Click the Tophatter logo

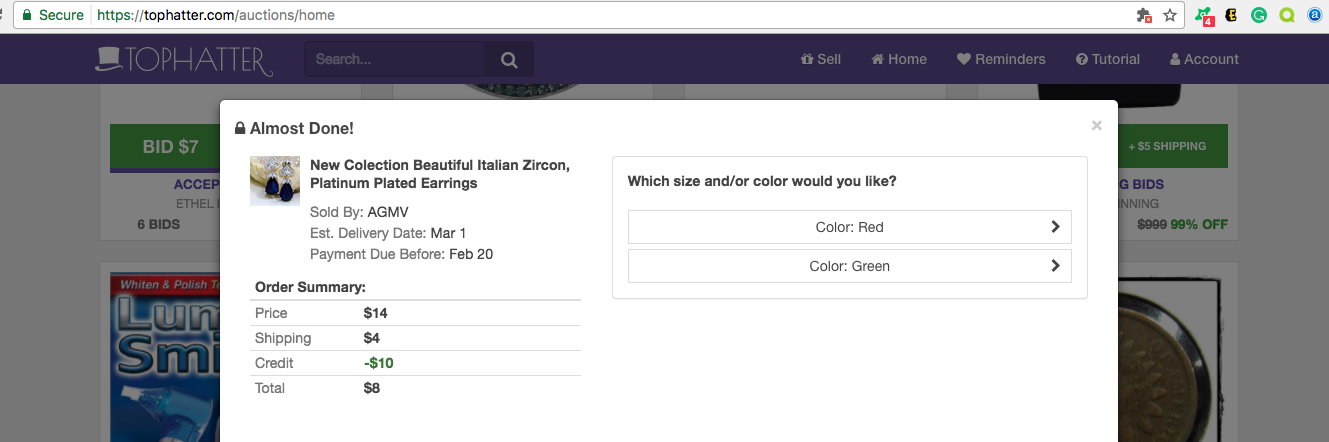184,60
